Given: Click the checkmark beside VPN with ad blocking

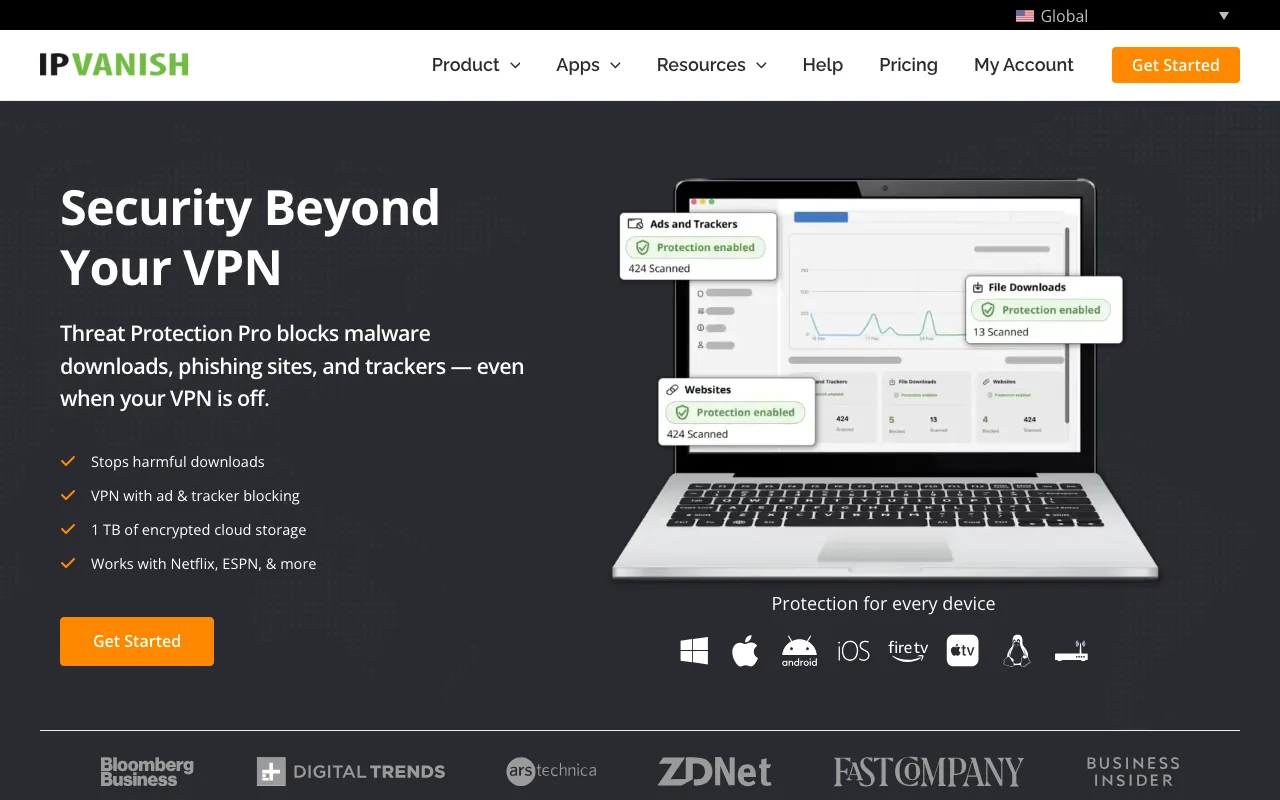Looking at the screenshot, I should pyautogui.click(x=68, y=495).
